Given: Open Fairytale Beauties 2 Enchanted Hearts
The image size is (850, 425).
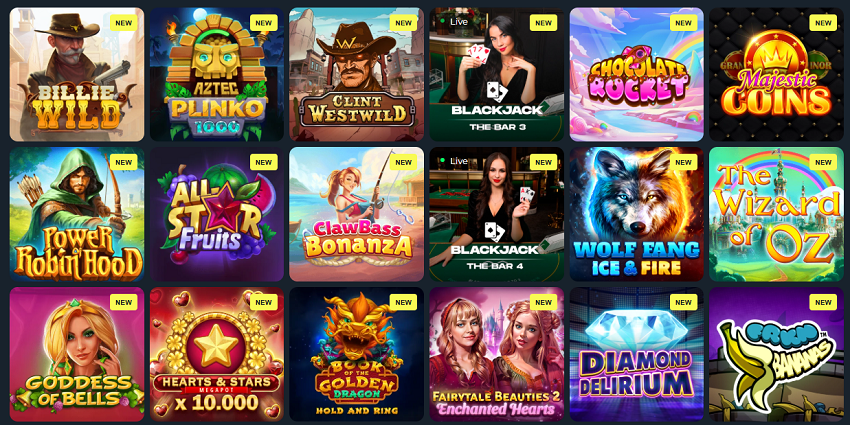Looking at the screenshot, I should 497,355.
